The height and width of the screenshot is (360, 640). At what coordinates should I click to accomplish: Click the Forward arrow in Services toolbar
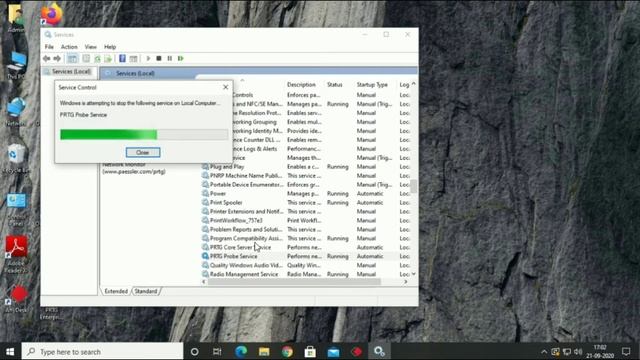57,59
